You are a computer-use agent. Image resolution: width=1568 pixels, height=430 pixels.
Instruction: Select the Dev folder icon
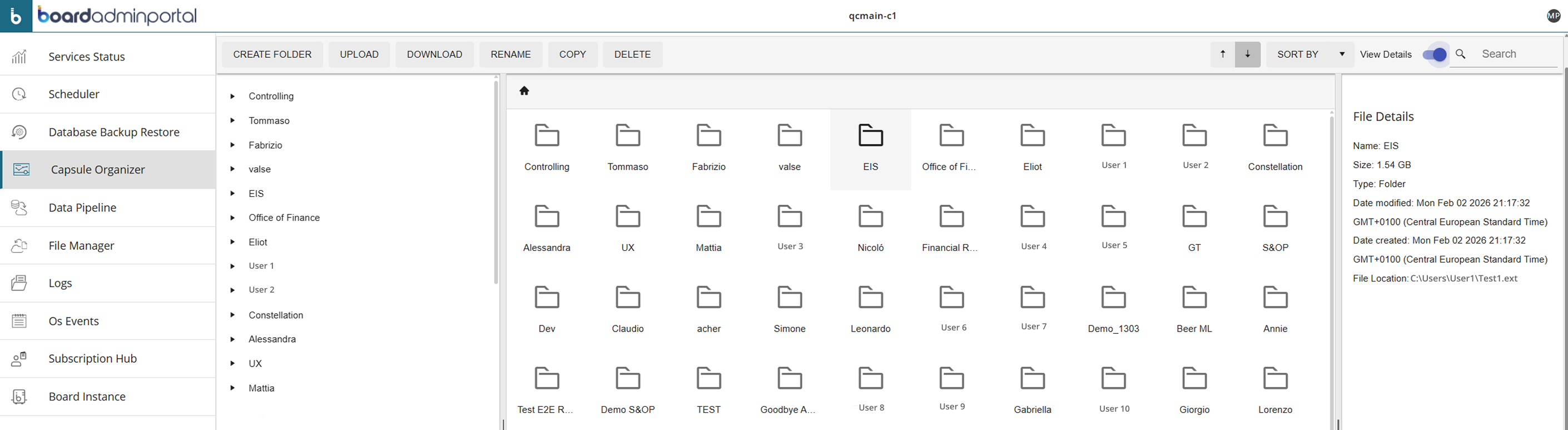(x=547, y=297)
